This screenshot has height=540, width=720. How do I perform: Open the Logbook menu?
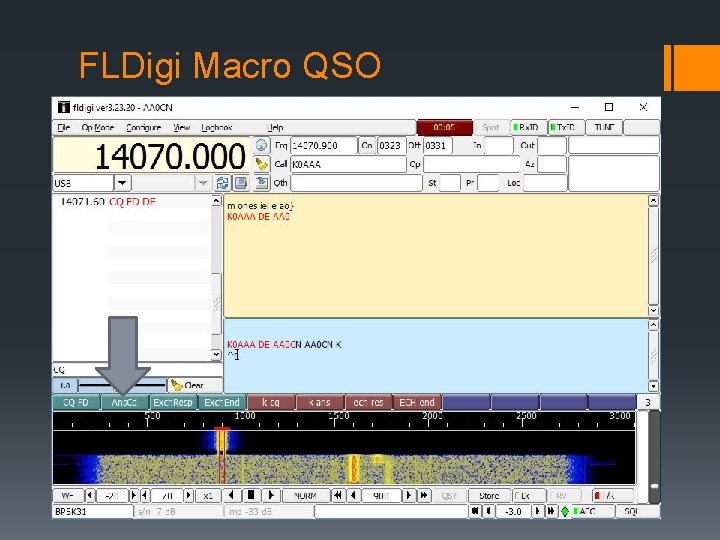(x=217, y=127)
